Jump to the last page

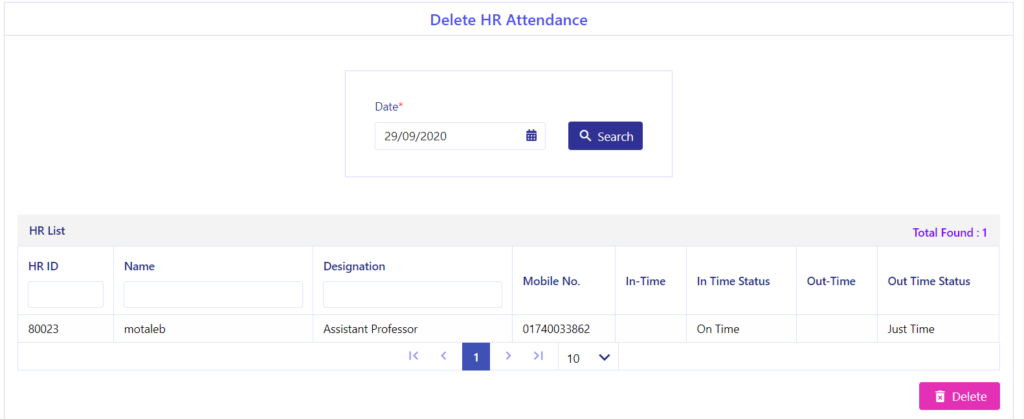538,356
